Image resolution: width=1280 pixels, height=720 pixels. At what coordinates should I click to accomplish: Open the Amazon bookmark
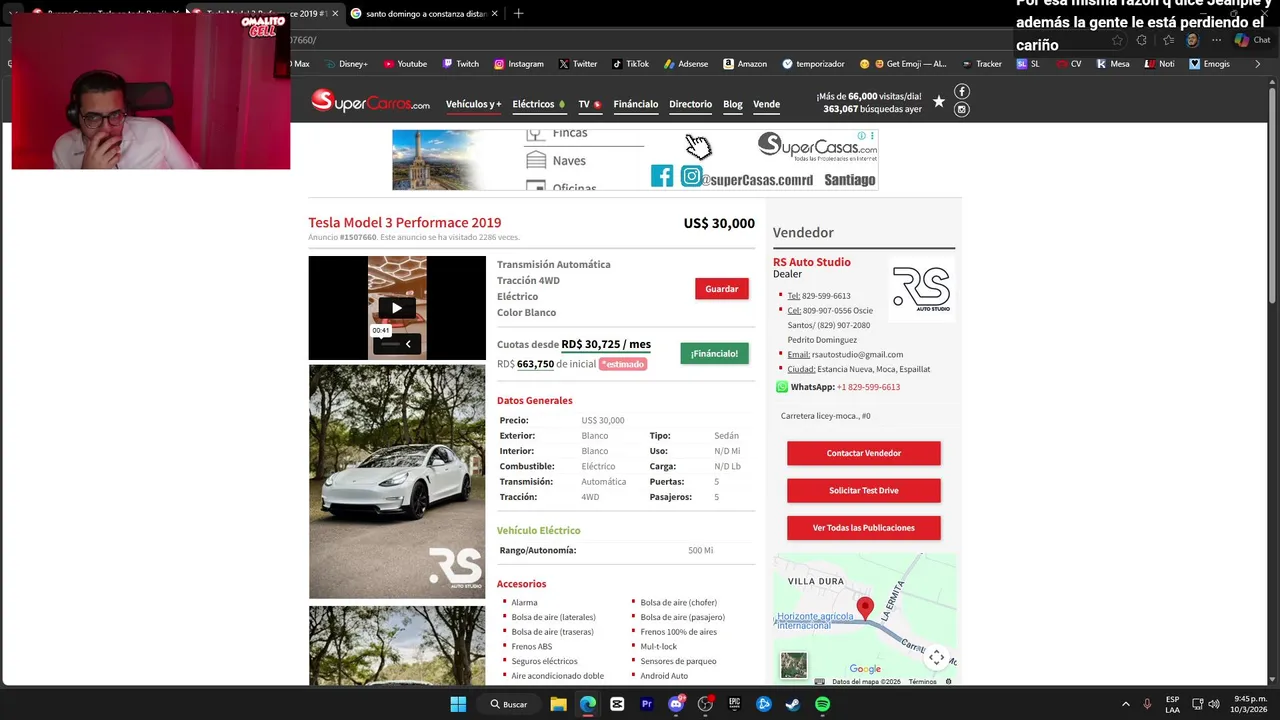point(745,64)
